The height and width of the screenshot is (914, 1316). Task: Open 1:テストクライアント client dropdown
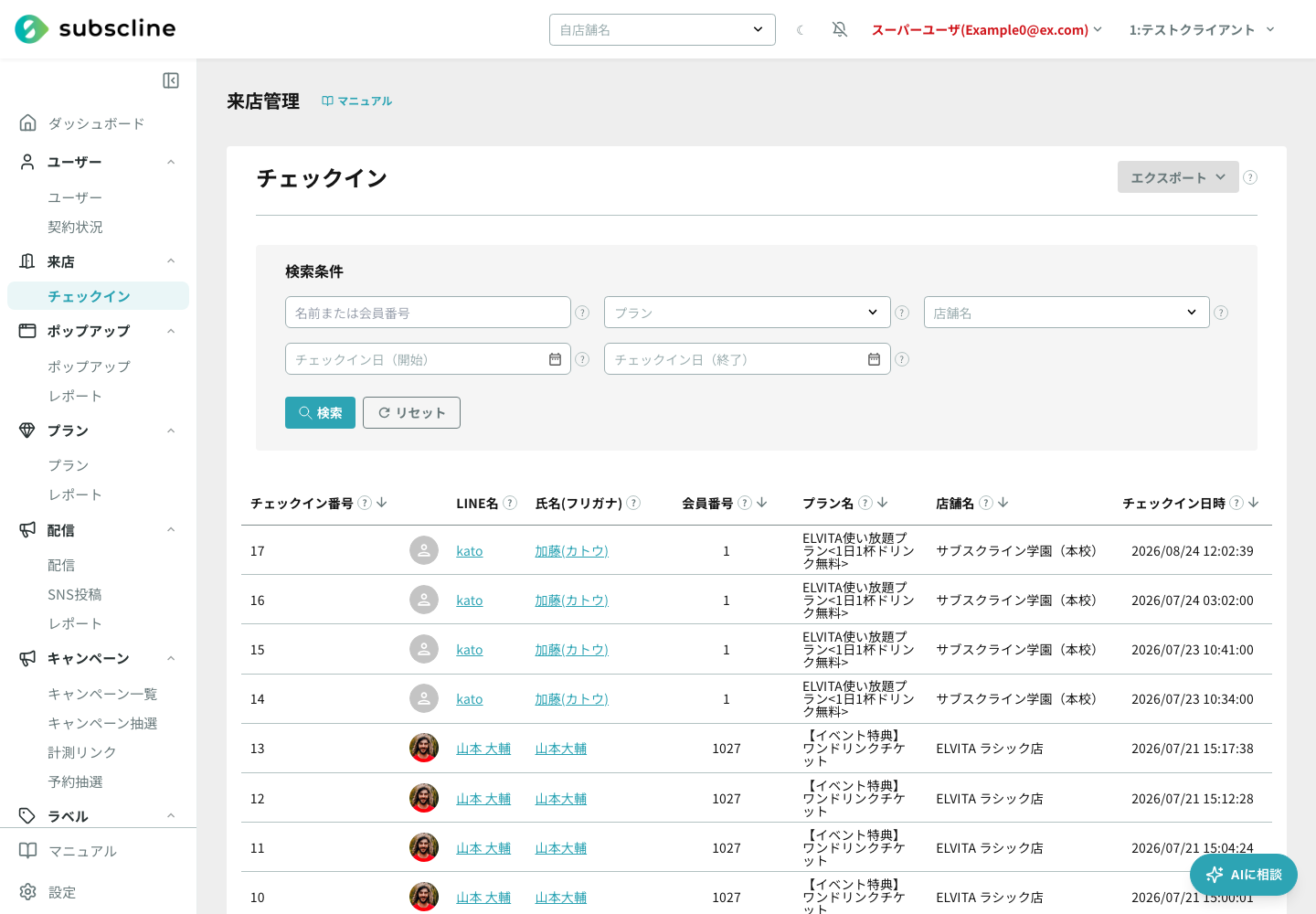[x=1202, y=30]
